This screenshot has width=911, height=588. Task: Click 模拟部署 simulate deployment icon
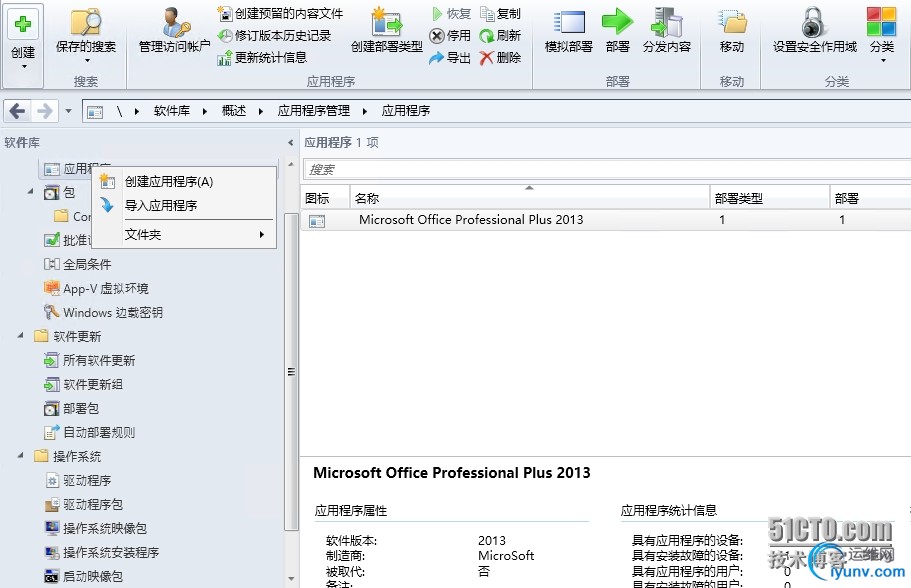569,22
